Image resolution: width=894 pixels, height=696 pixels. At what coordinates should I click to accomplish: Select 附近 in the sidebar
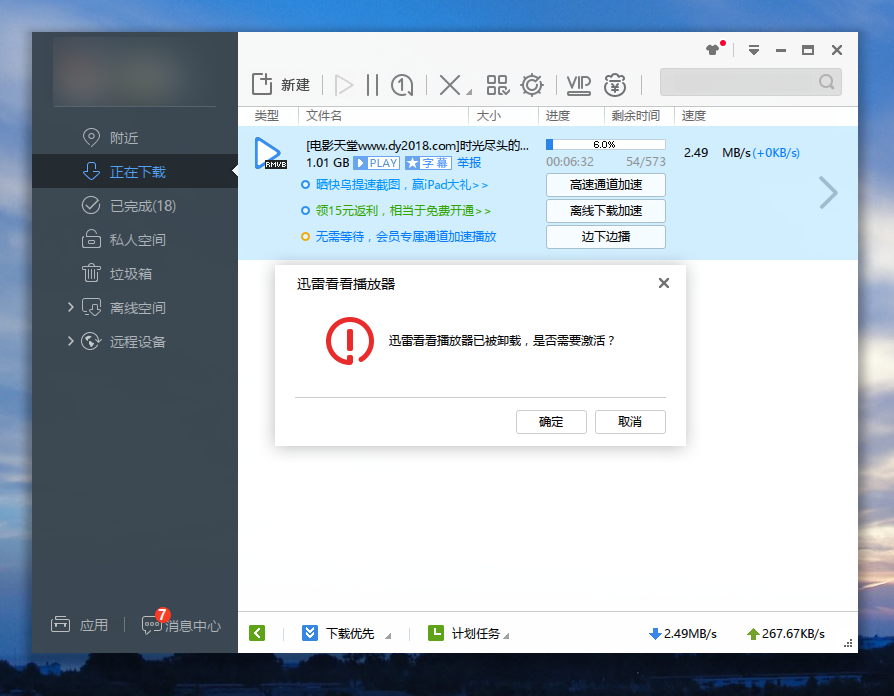[x=135, y=137]
